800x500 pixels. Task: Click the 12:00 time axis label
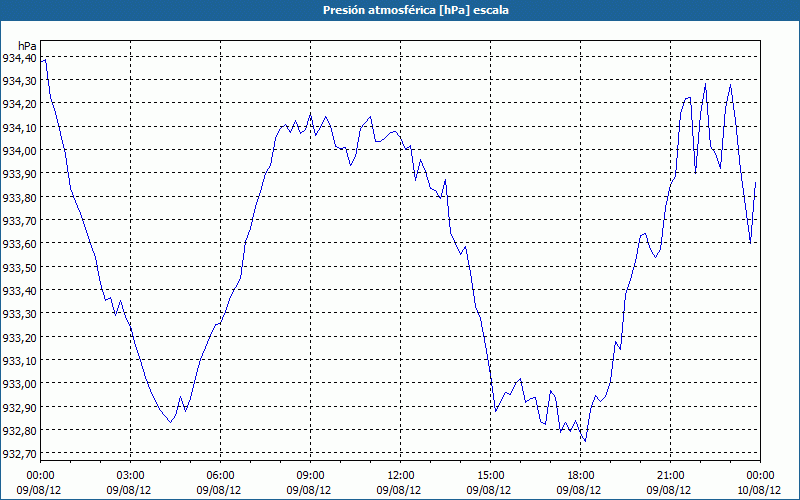pos(400,476)
